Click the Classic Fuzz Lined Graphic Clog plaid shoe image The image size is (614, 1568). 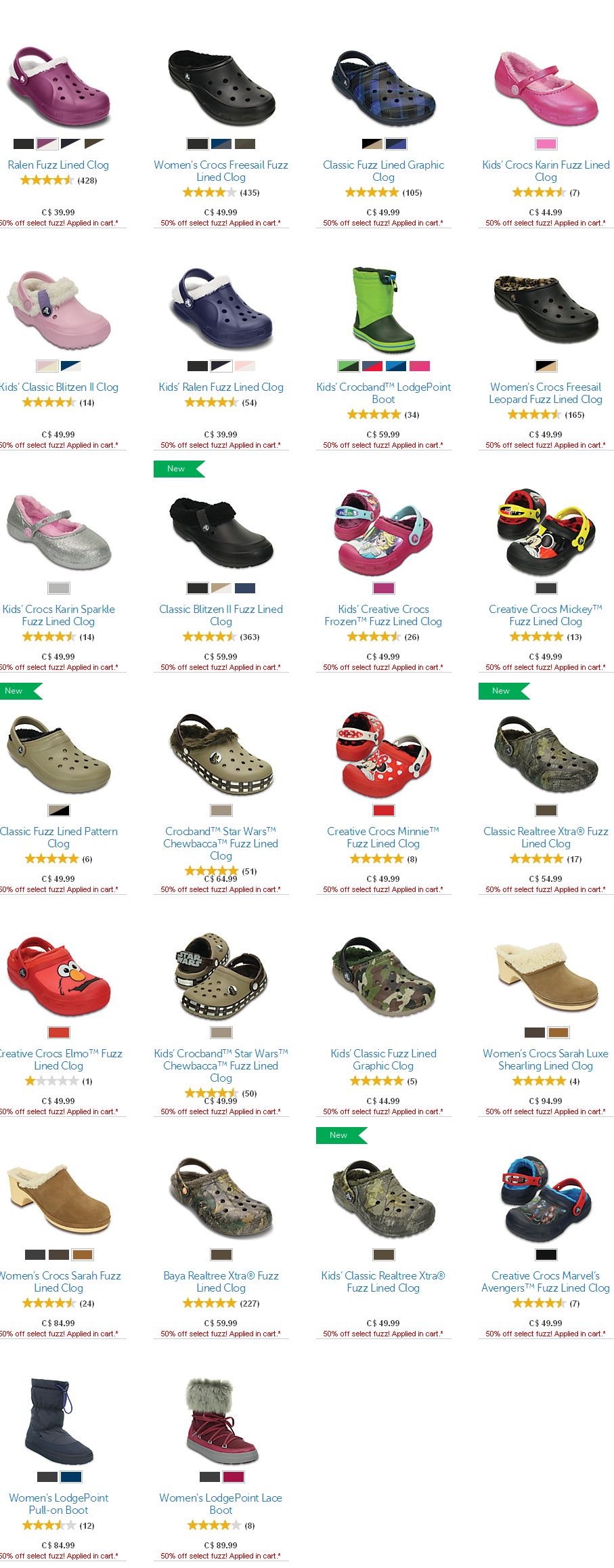click(x=384, y=87)
